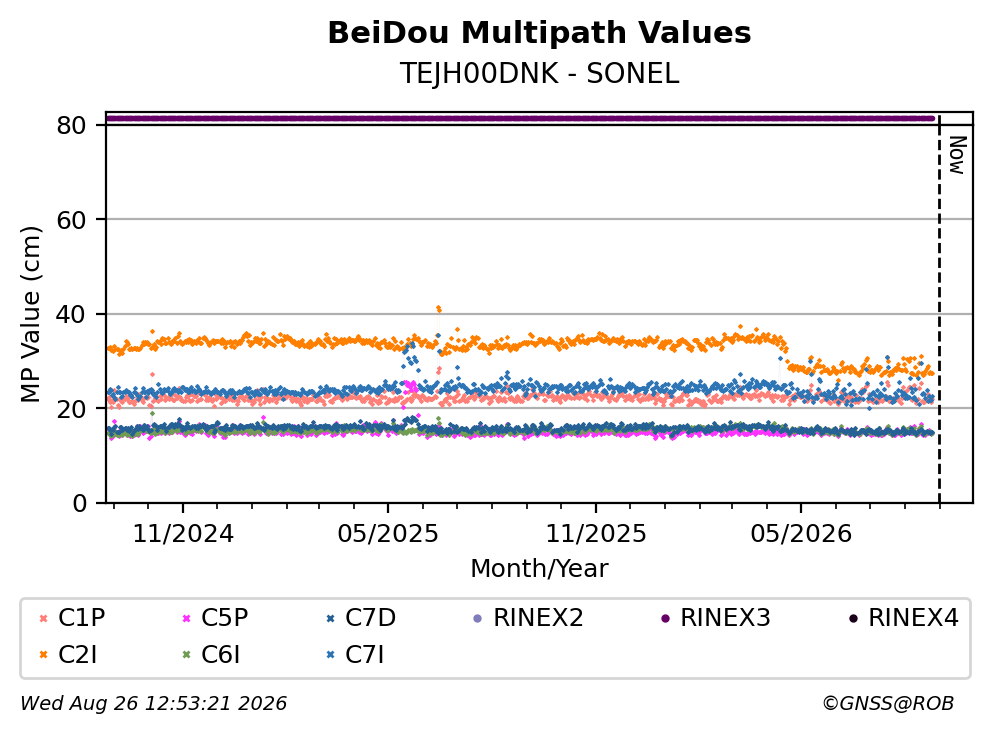This screenshot has height=734, width=993.
Task: Click the 11/2024 x-axis tick label
Action: 183,534
